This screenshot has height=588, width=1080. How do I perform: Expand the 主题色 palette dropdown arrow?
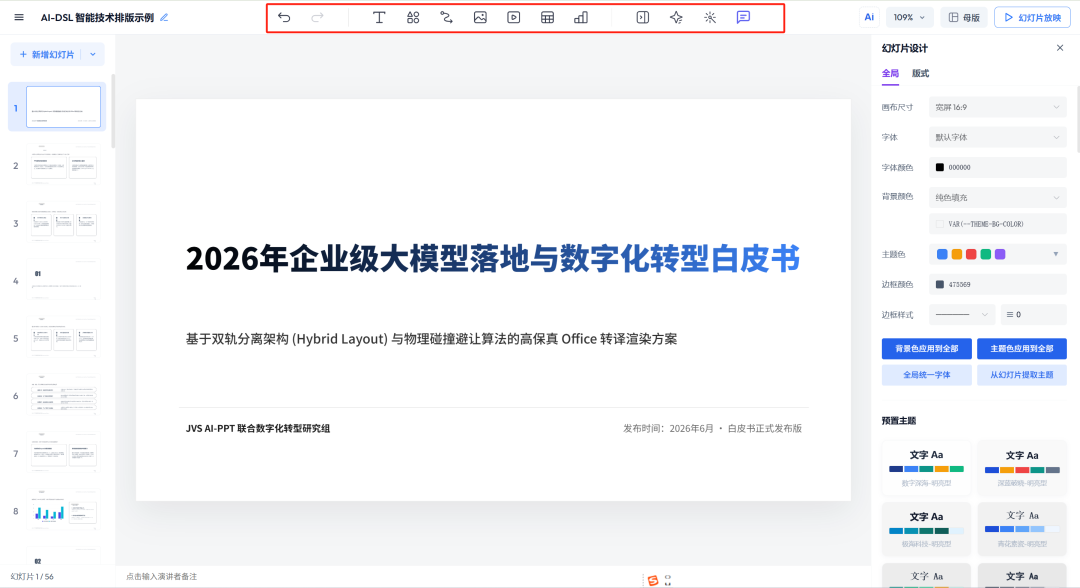pyautogui.click(x=1055, y=254)
